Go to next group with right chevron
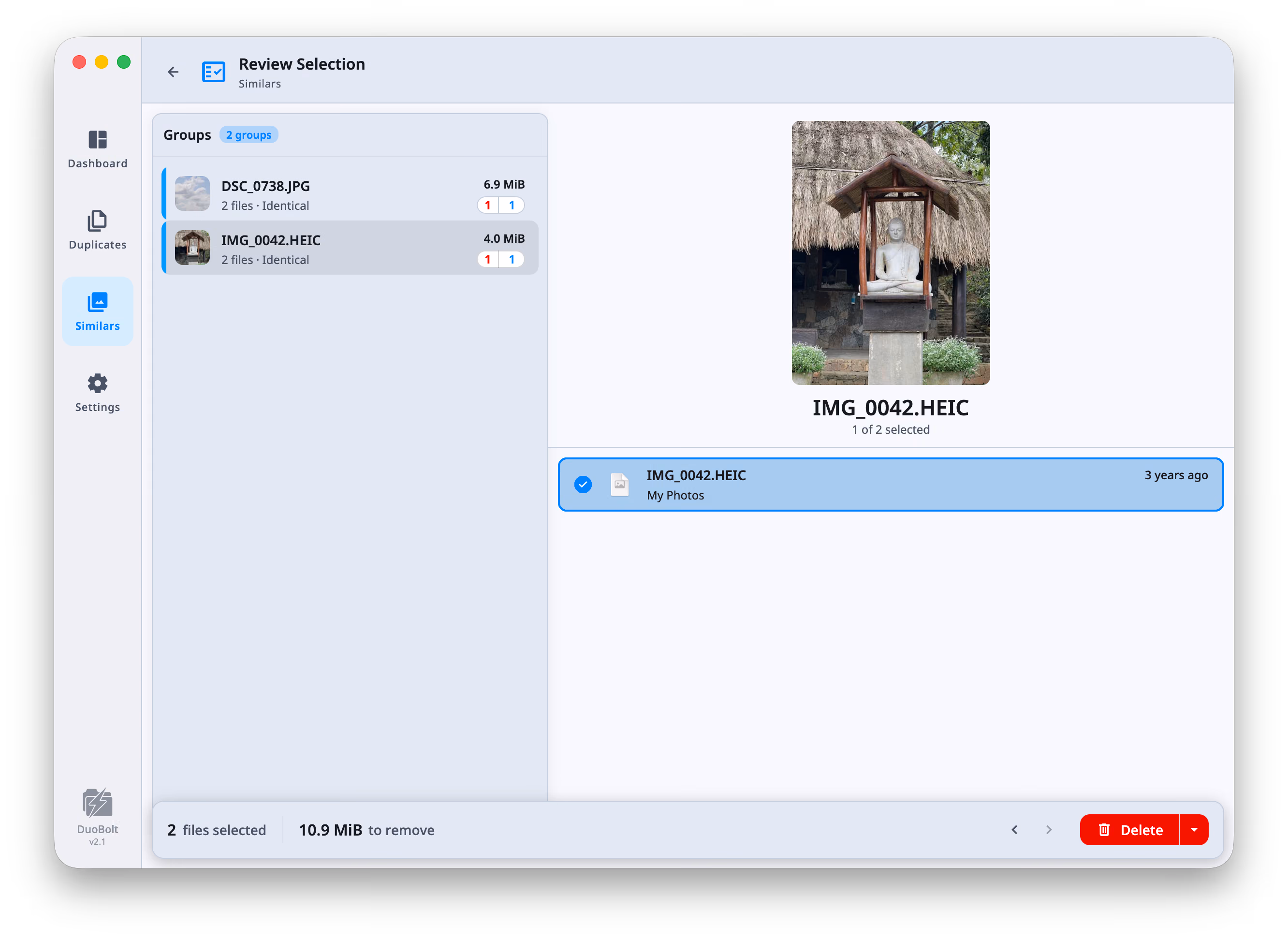Viewport: 1288px width, 940px height. point(1049,830)
